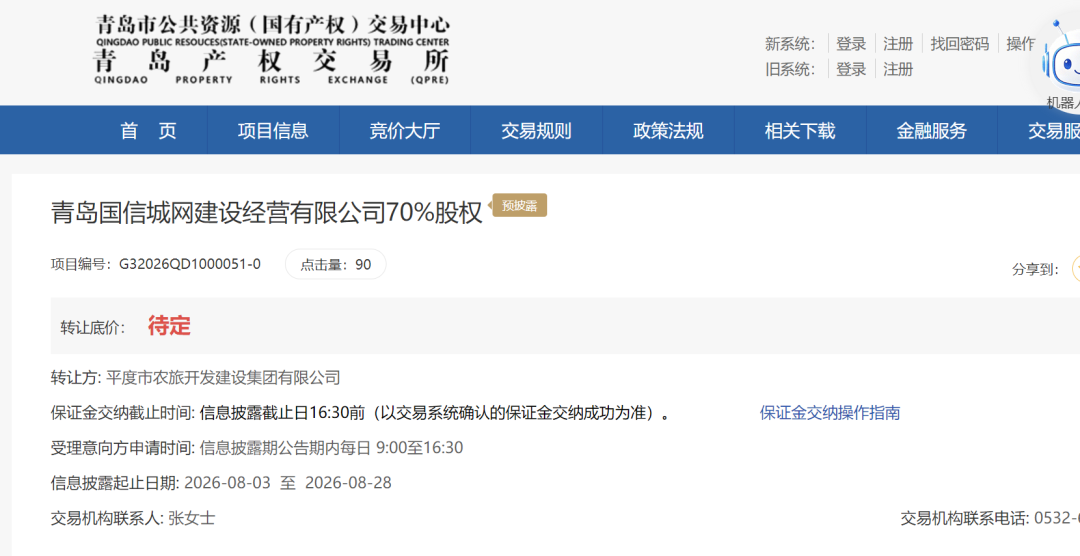Click the 操作 link at top right
The width and height of the screenshot is (1080, 556).
pyautogui.click(x=1021, y=44)
